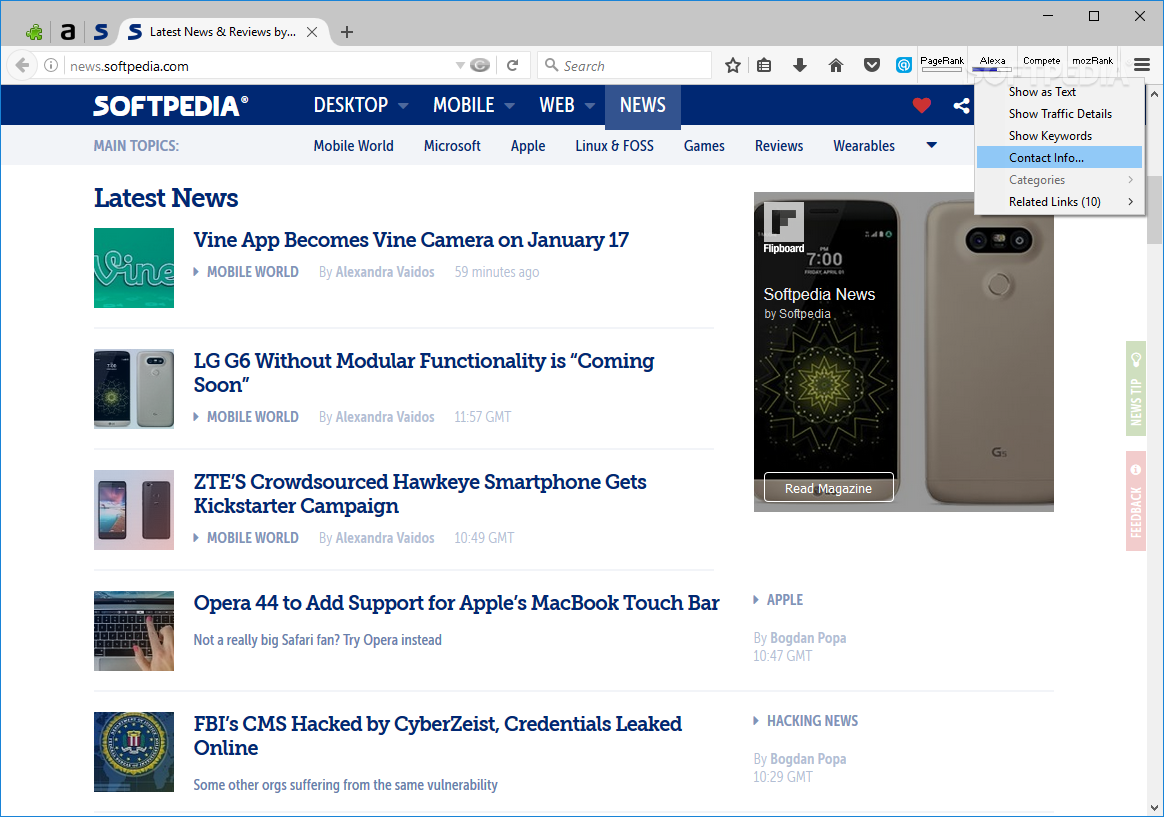Click the Vine article thumbnail
Screen dimensions: 1164x817
[x=134, y=268]
